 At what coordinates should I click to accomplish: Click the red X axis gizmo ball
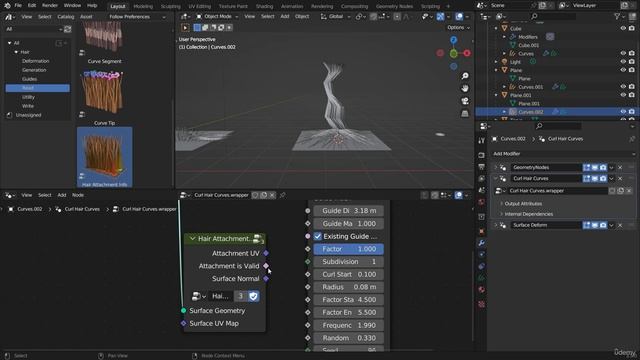pos(467,53)
